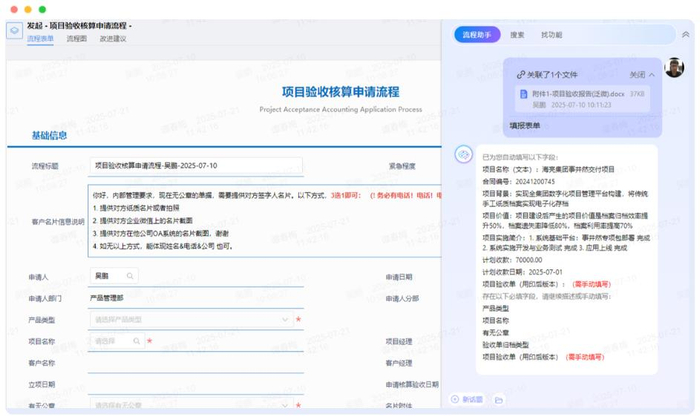Collapse assistant panel with double-chevron icon
Viewport: 700px width, 417px height.
[685, 34]
